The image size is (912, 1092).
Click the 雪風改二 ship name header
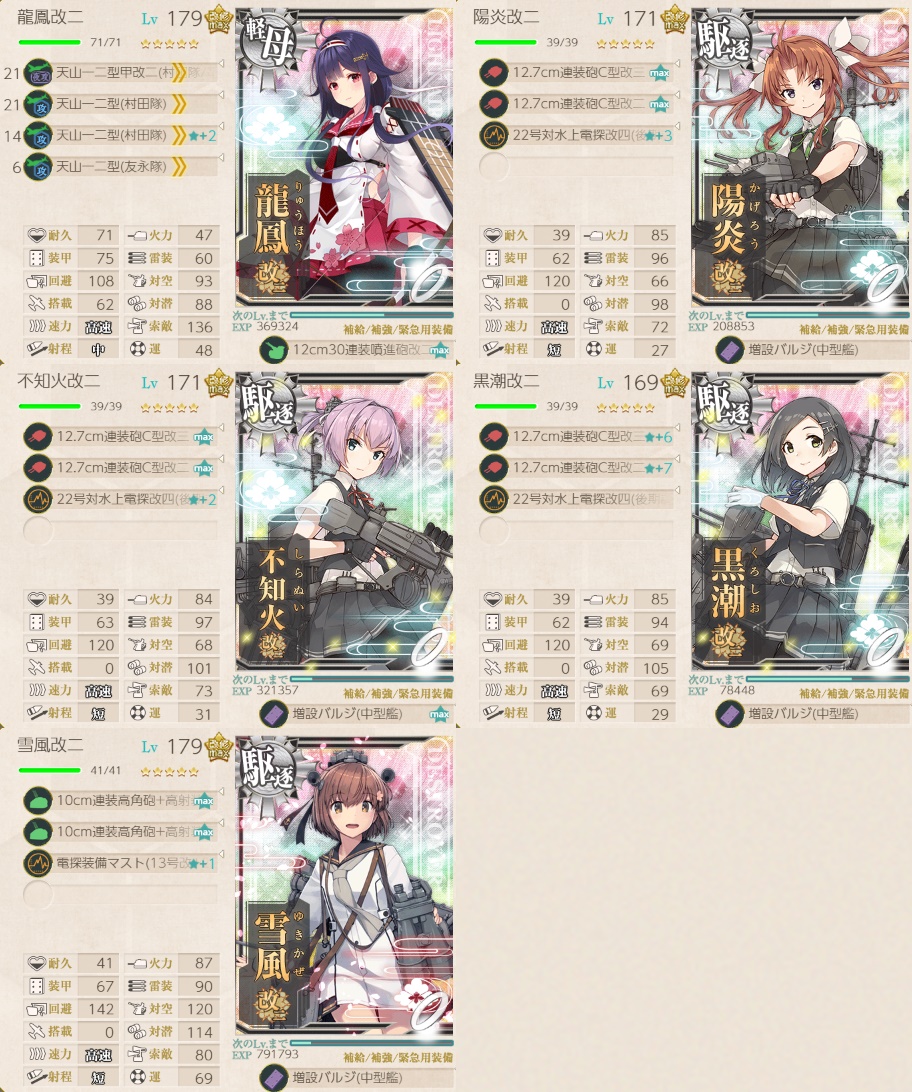pyautogui.click(x=50, y=745)
